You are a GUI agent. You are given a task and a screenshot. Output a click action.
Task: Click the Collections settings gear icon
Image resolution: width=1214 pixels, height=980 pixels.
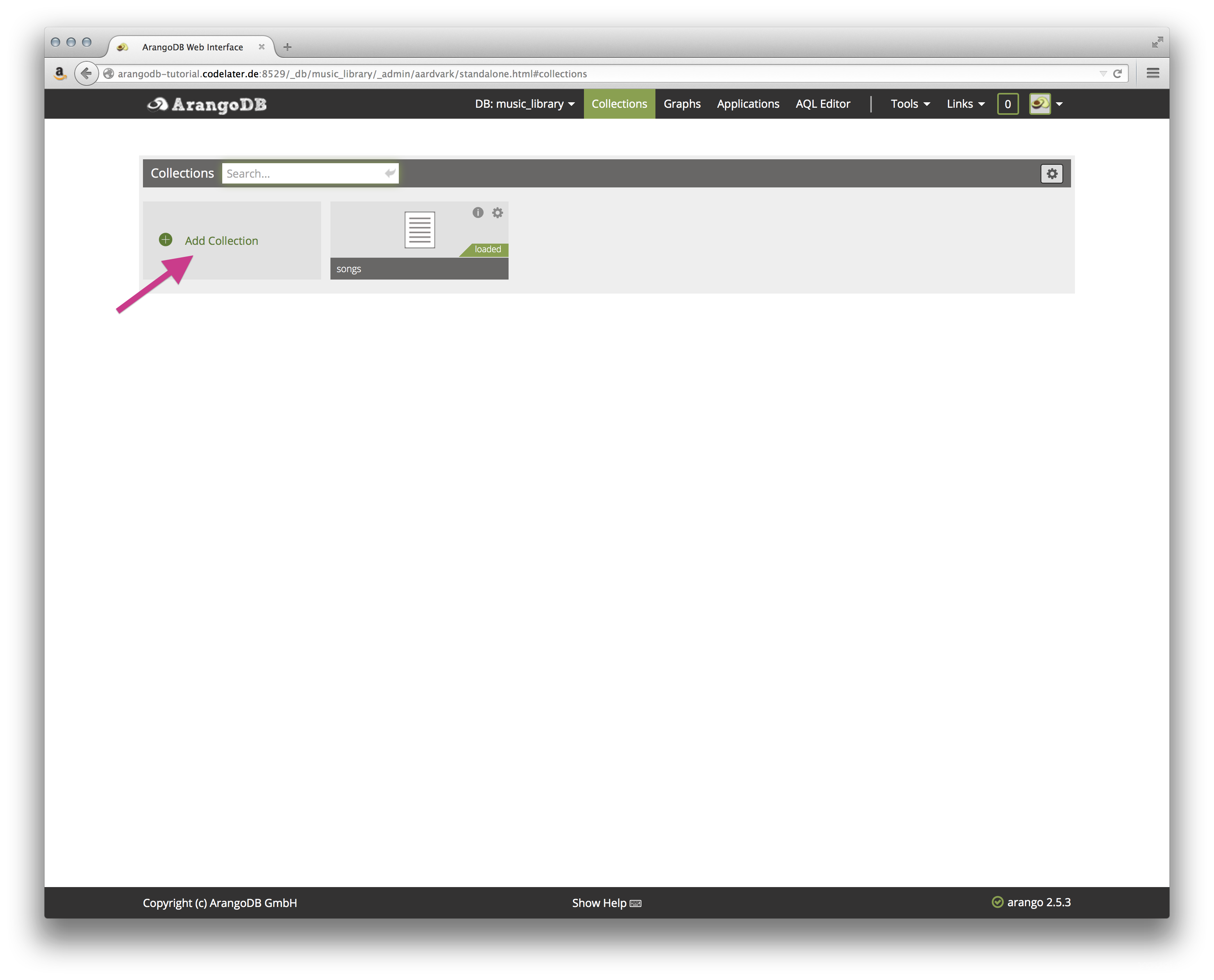tap(1052, 173)
